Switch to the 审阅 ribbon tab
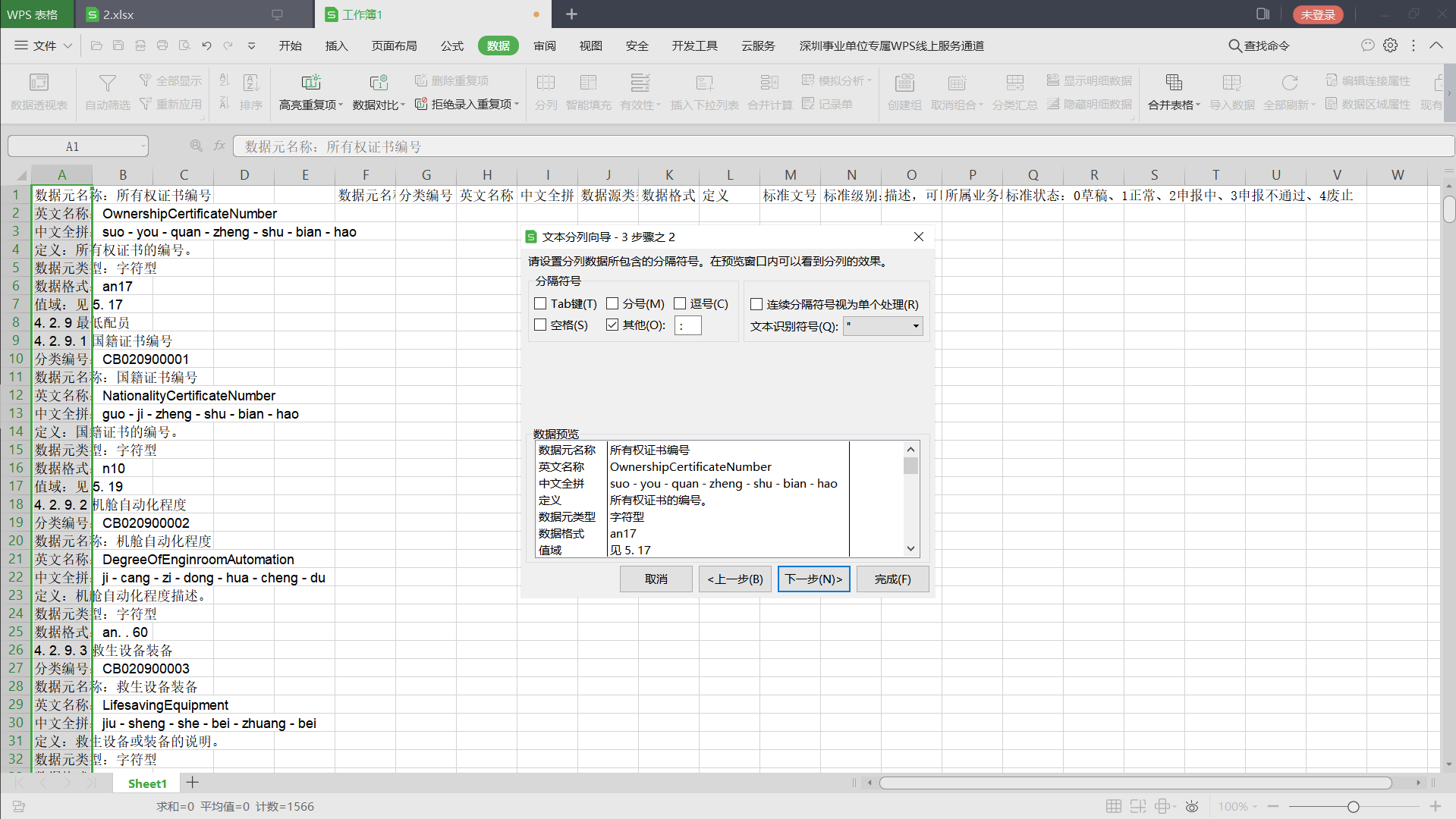The width and height of the screenshot is (1456, 819). click(x=545, y=45)
